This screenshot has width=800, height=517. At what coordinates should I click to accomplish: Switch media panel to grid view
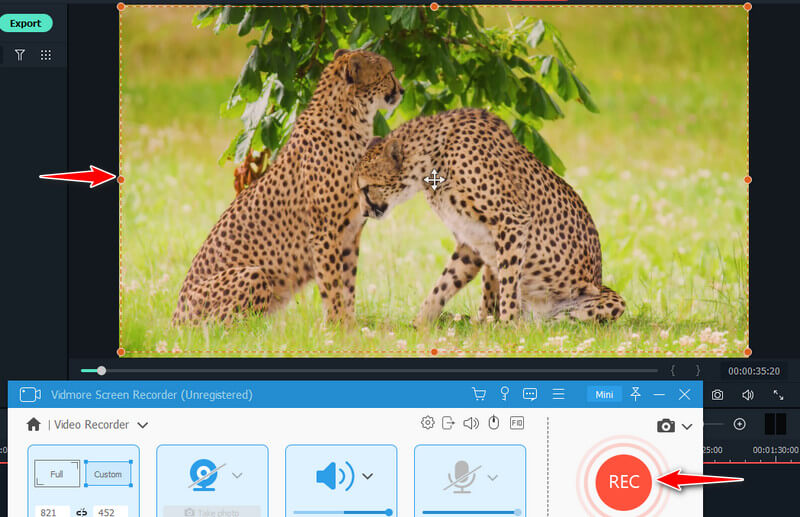tap(46, 55)
